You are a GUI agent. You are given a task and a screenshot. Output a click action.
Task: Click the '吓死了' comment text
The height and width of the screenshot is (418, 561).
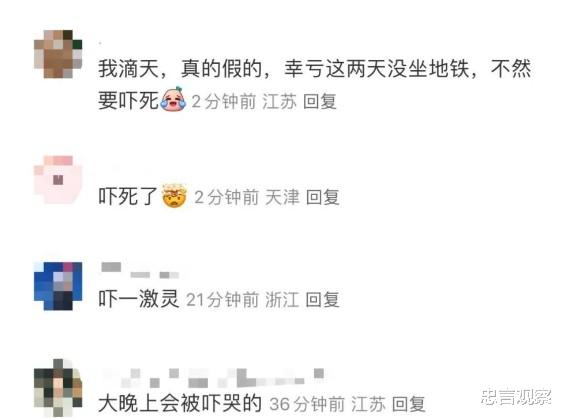point(128,196)
